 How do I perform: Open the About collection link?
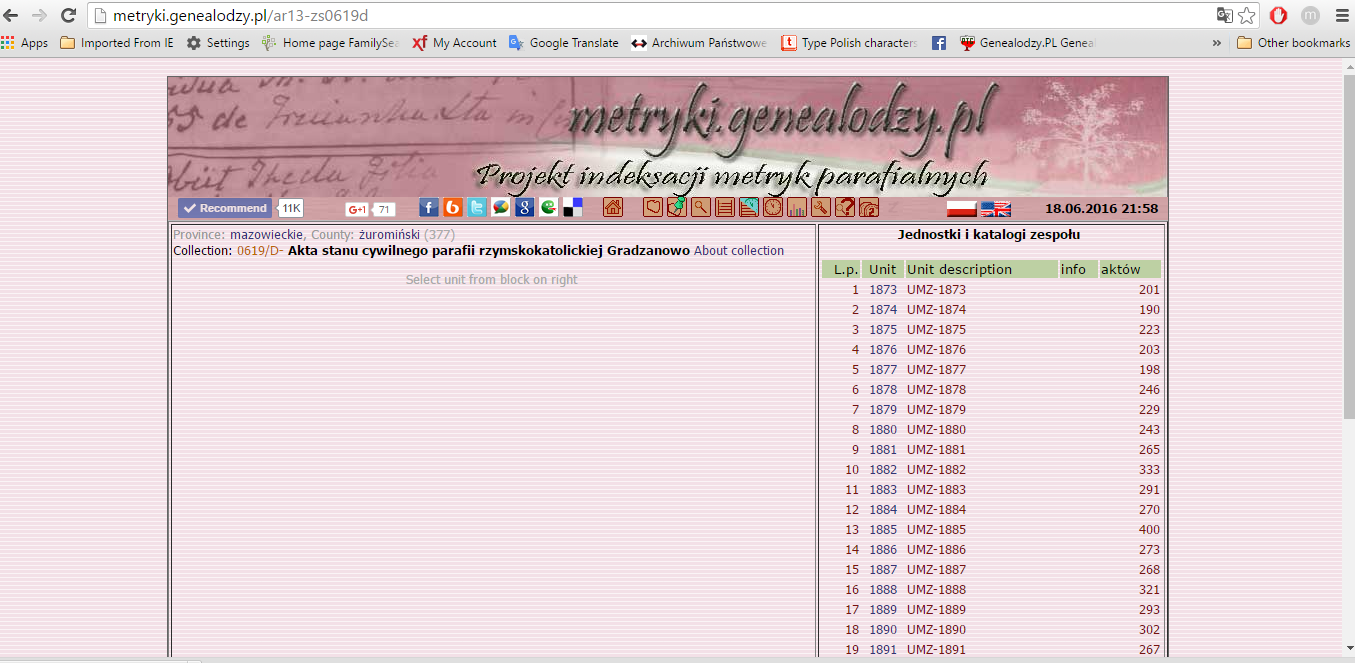[x=738, y=251]
